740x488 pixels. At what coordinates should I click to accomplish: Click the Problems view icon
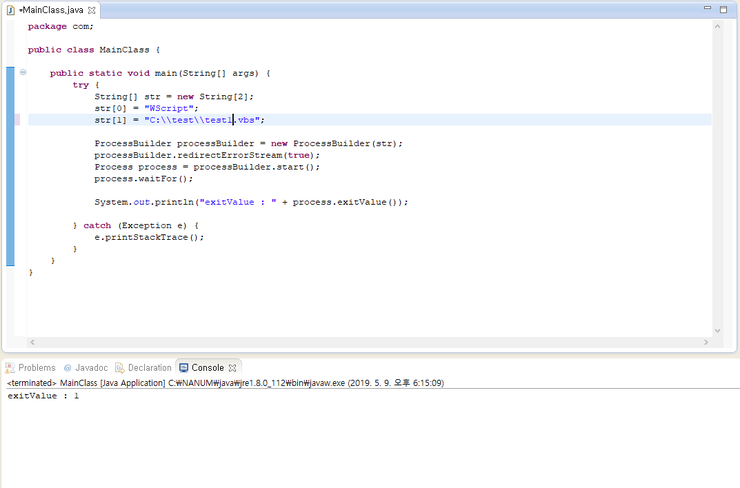pos(10,368)
